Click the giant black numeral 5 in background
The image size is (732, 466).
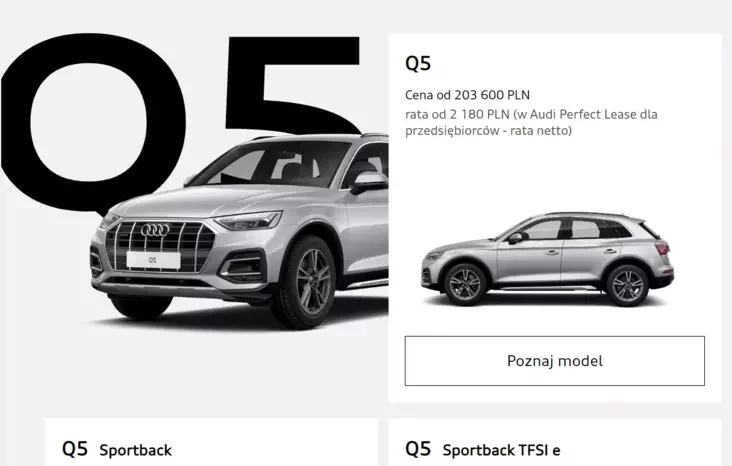(x=293, y=84)
